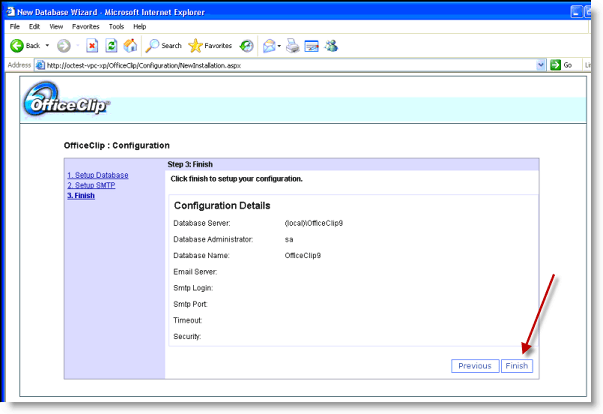Click the database server value (local)\OfficeClip9

point(314,223)
